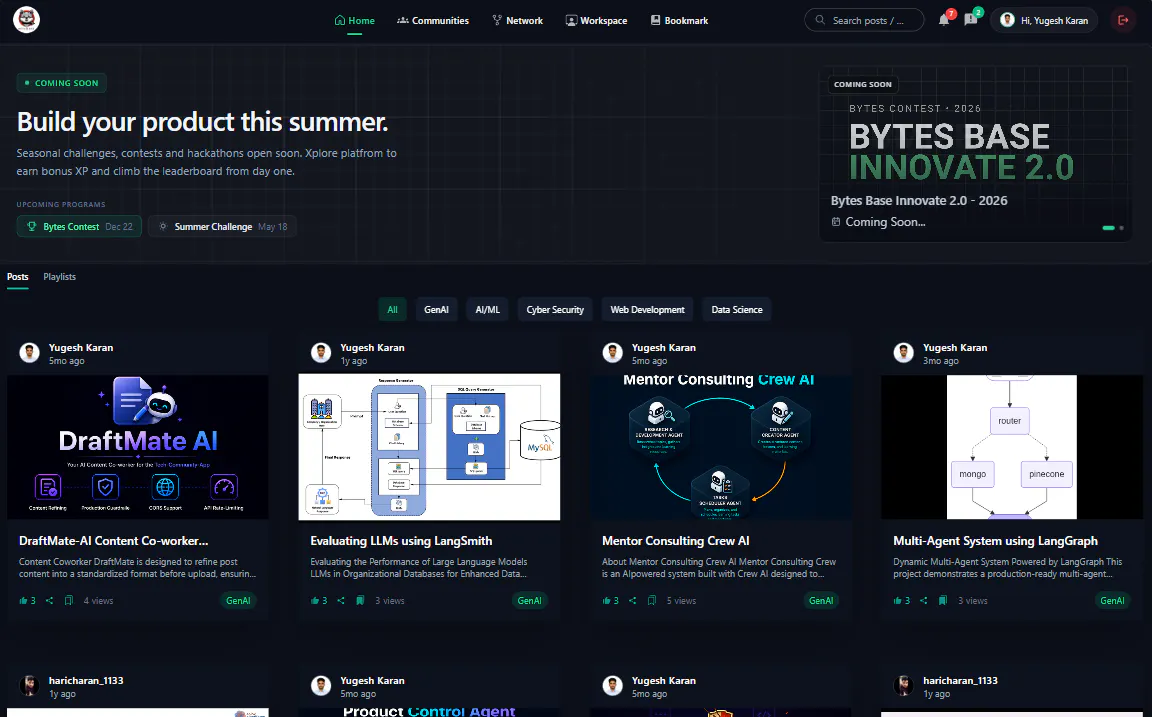Open the DraftMate AI post thumbnail
The width and height of the screenshot is (1152, 717).
pos(138,447)
